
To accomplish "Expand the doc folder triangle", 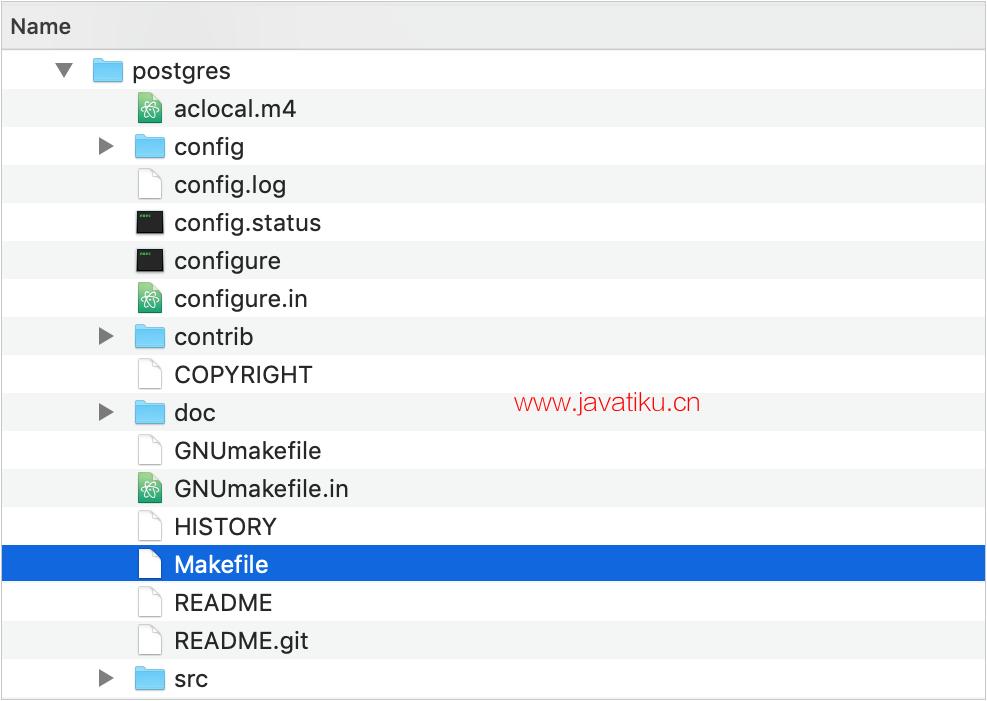I will coord(106,412).
